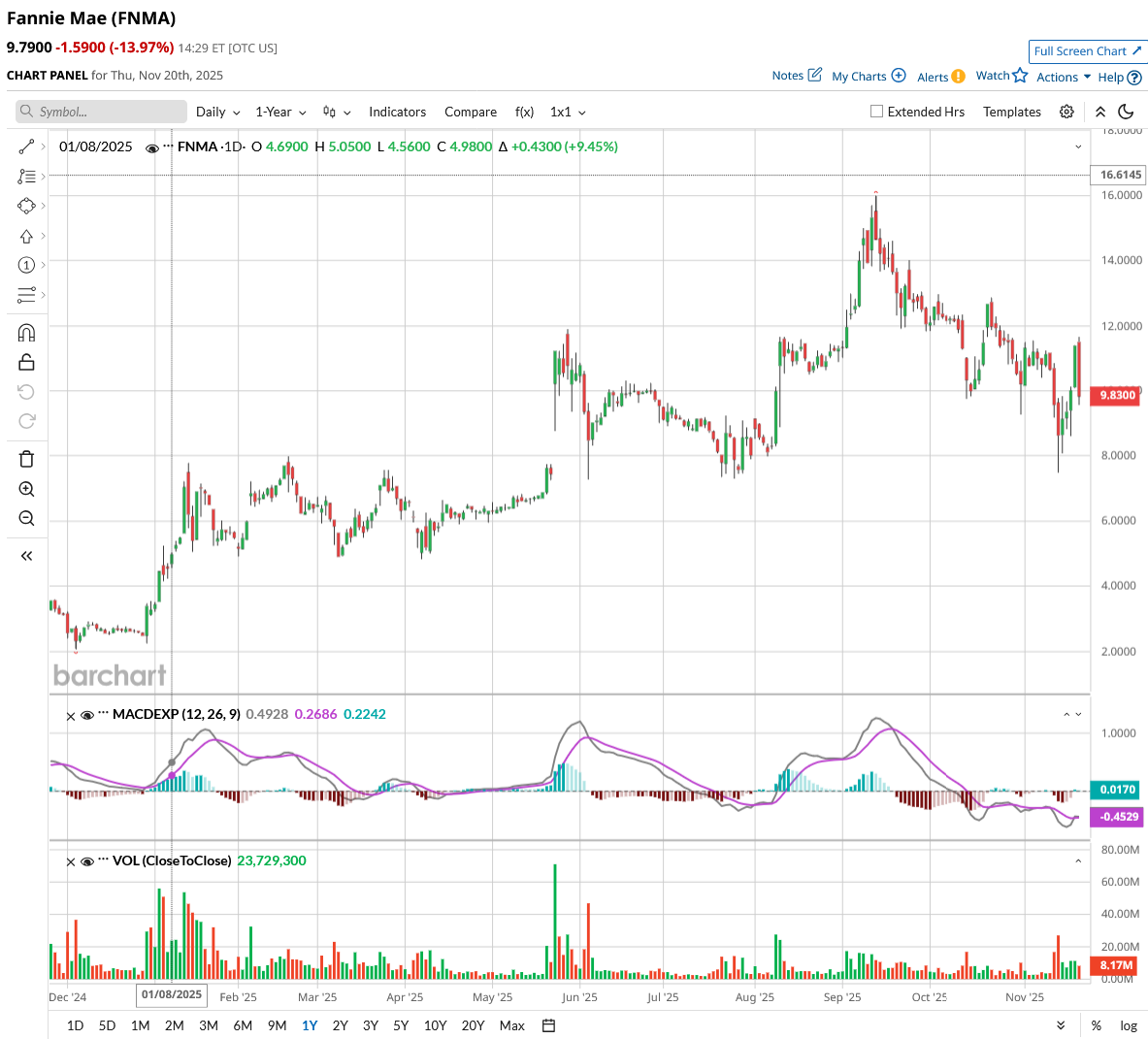Open FNMA series more options
1148x1039 pixels.
(x=168, y=145)
